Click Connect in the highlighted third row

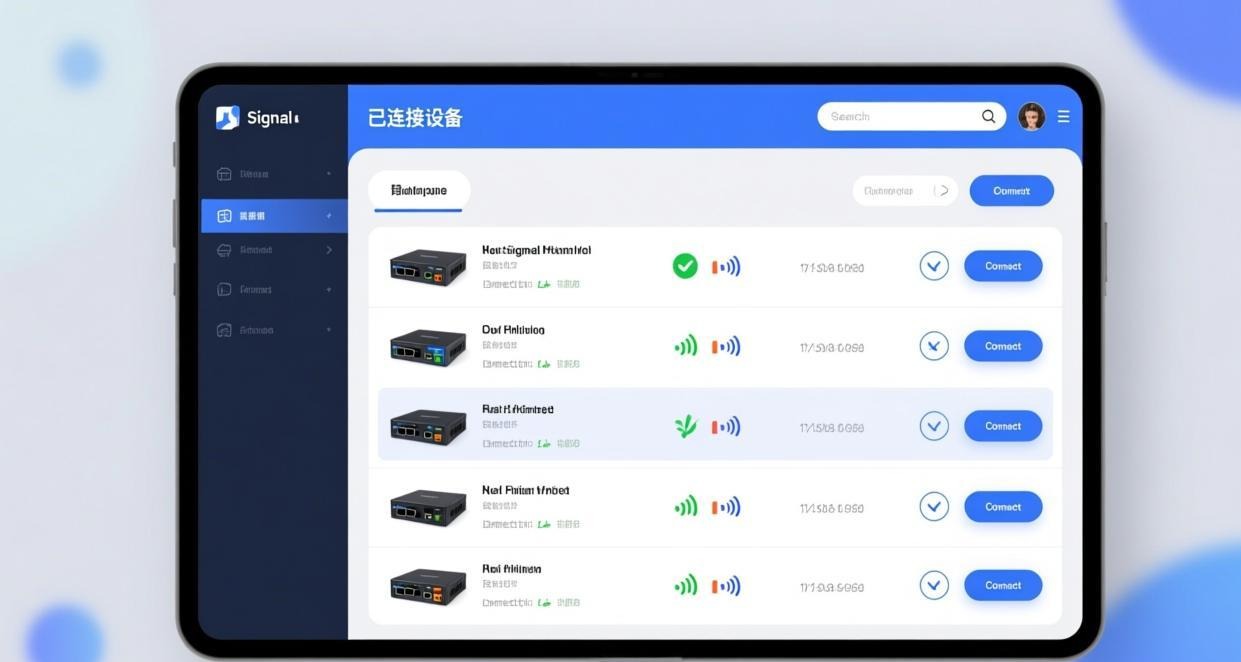pyautogui.click(x=1003, y=426)
